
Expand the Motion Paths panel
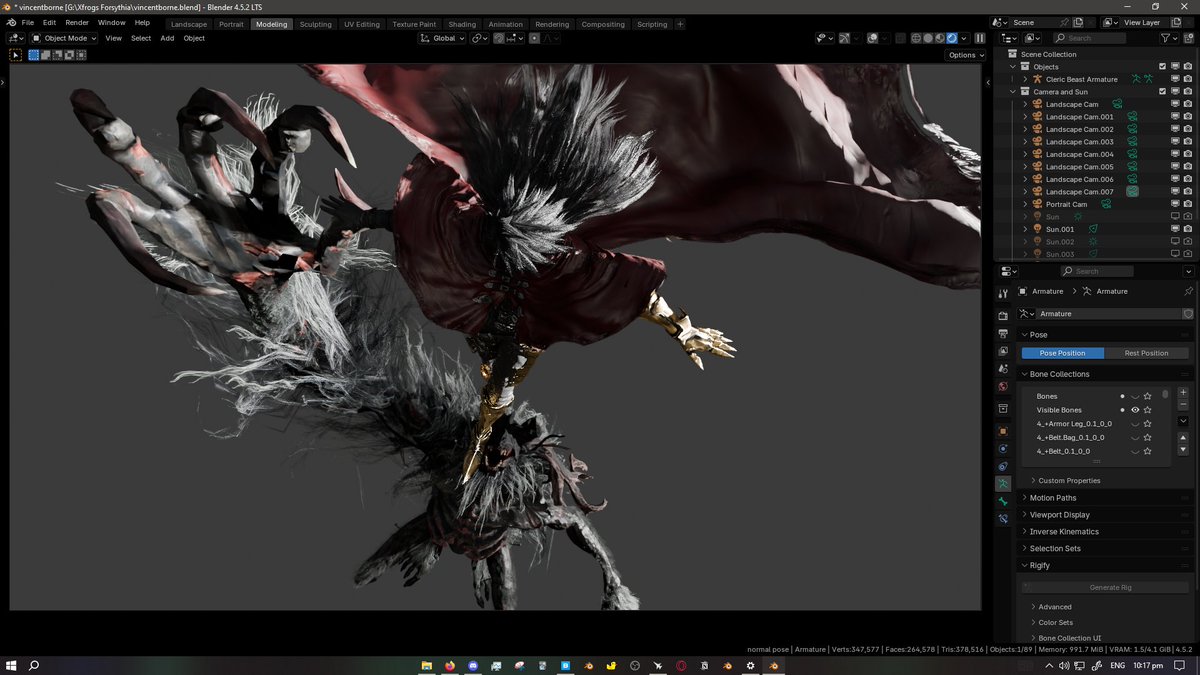pyautogui.click(x=1060, y=497)
